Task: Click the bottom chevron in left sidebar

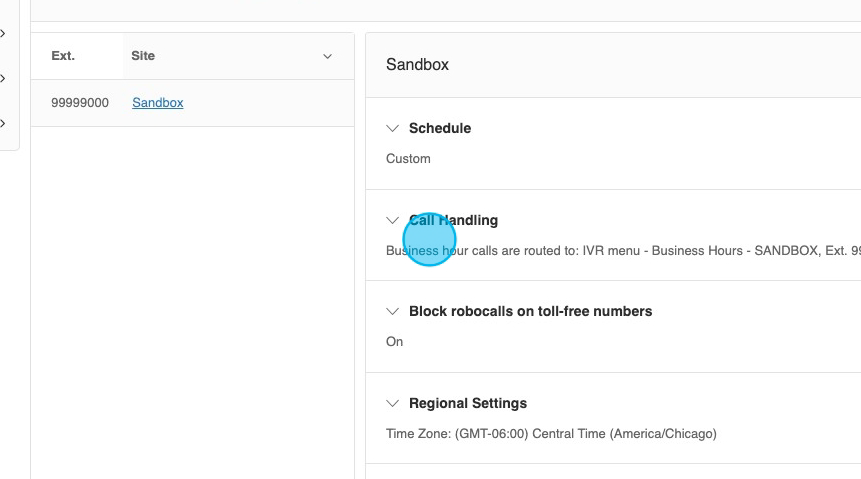Action: [4, 124]
